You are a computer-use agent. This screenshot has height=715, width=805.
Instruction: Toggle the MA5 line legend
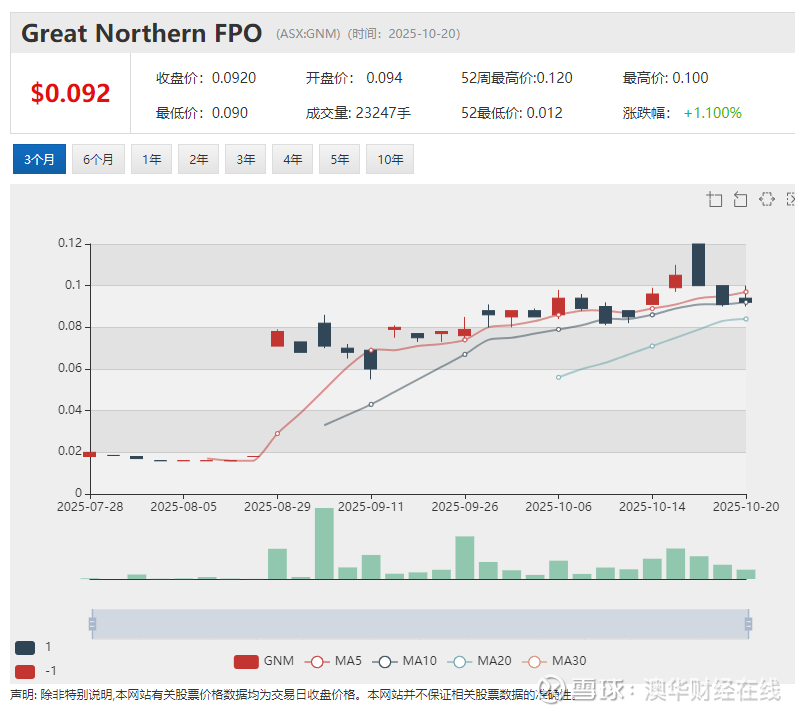pyautogui.click(x=333, y=661)
